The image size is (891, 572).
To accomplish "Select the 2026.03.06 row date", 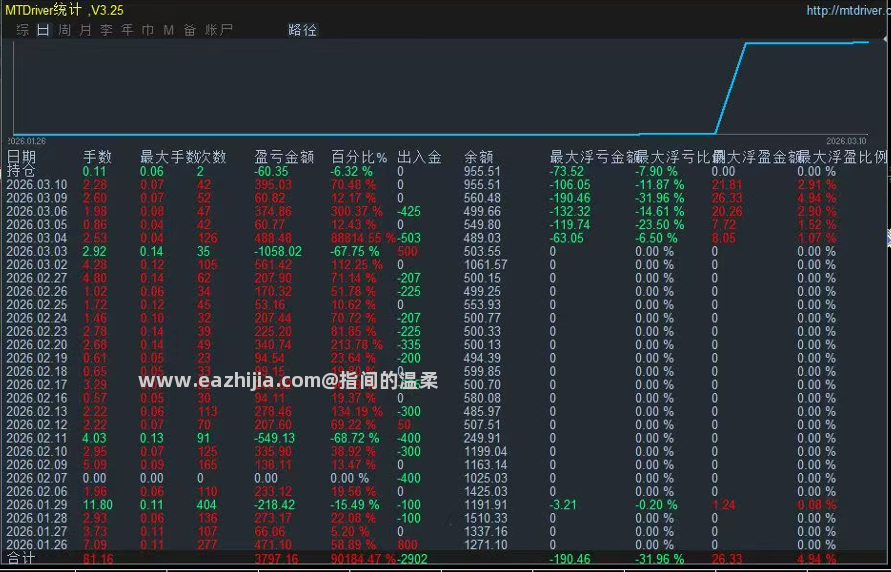I will [36, 211].
